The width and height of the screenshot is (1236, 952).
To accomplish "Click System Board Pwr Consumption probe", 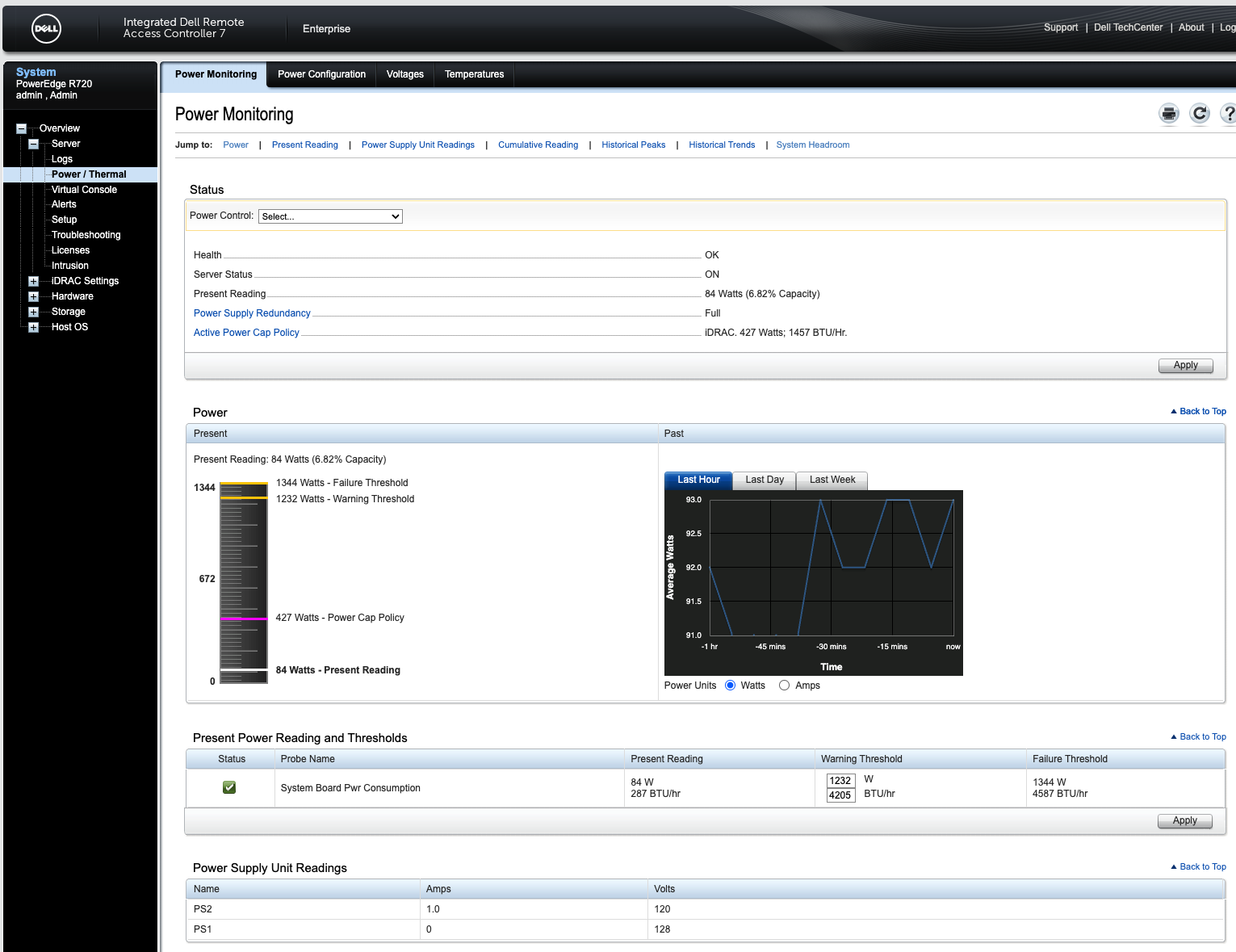I will click(x=350, y=788).
